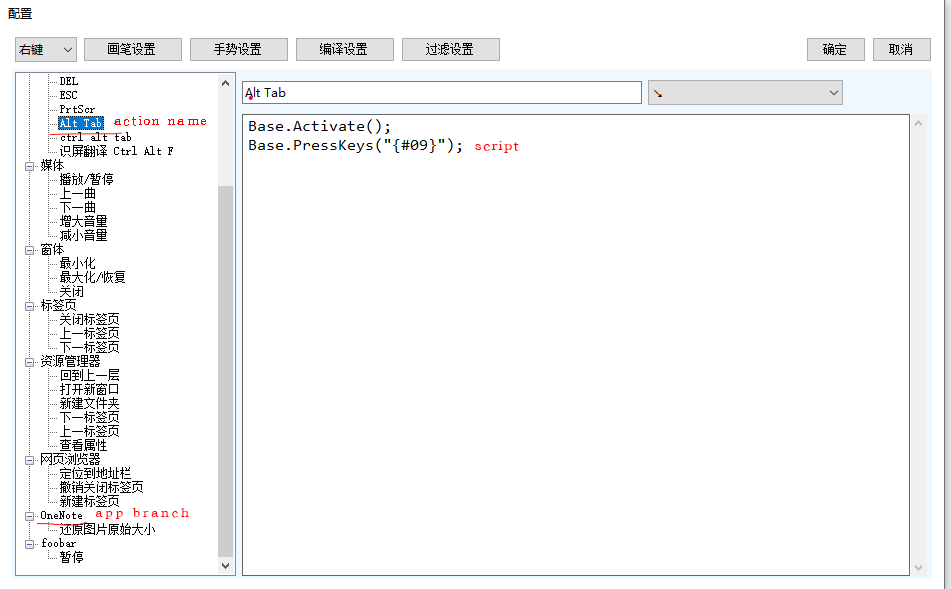Click the tree scrollbar down arrow
This screenshot has width=951, height=589.
click(x=225, y=566)
